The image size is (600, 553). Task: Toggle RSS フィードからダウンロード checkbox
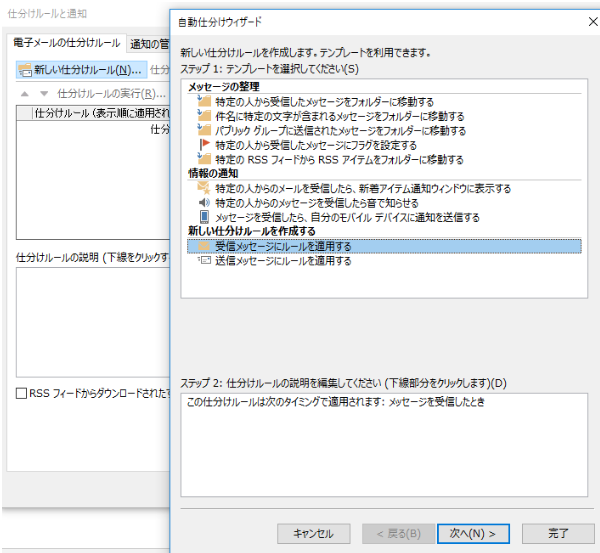21,393
